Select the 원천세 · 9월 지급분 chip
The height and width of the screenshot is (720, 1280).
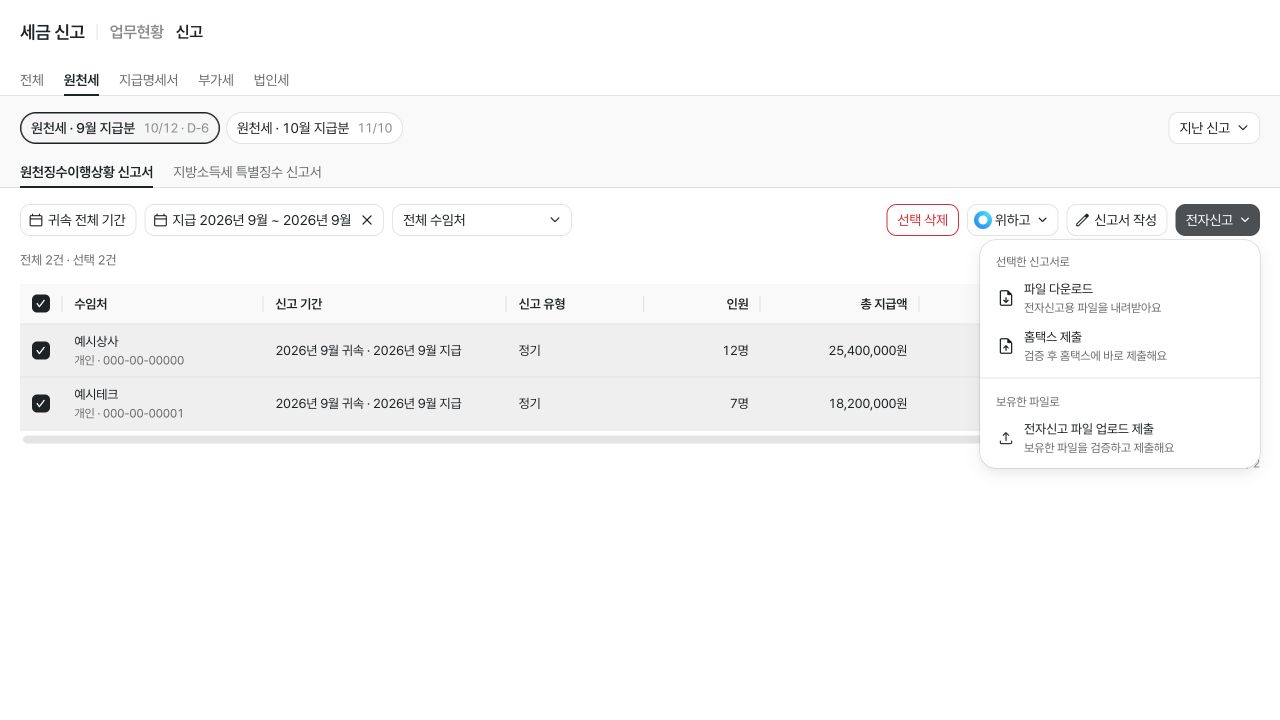point(120,128)
